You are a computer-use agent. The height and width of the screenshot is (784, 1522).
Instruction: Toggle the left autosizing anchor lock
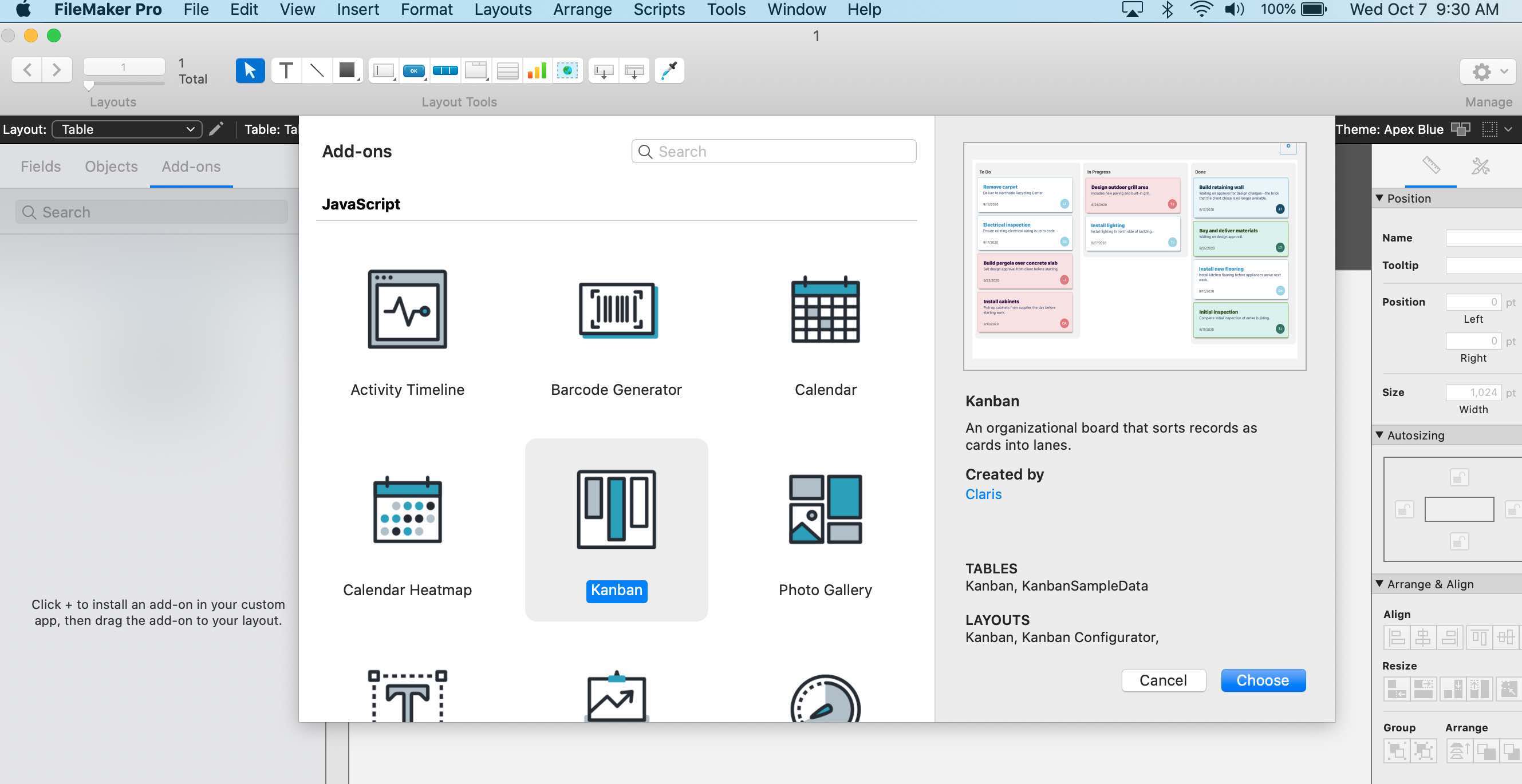(1405, 509)
